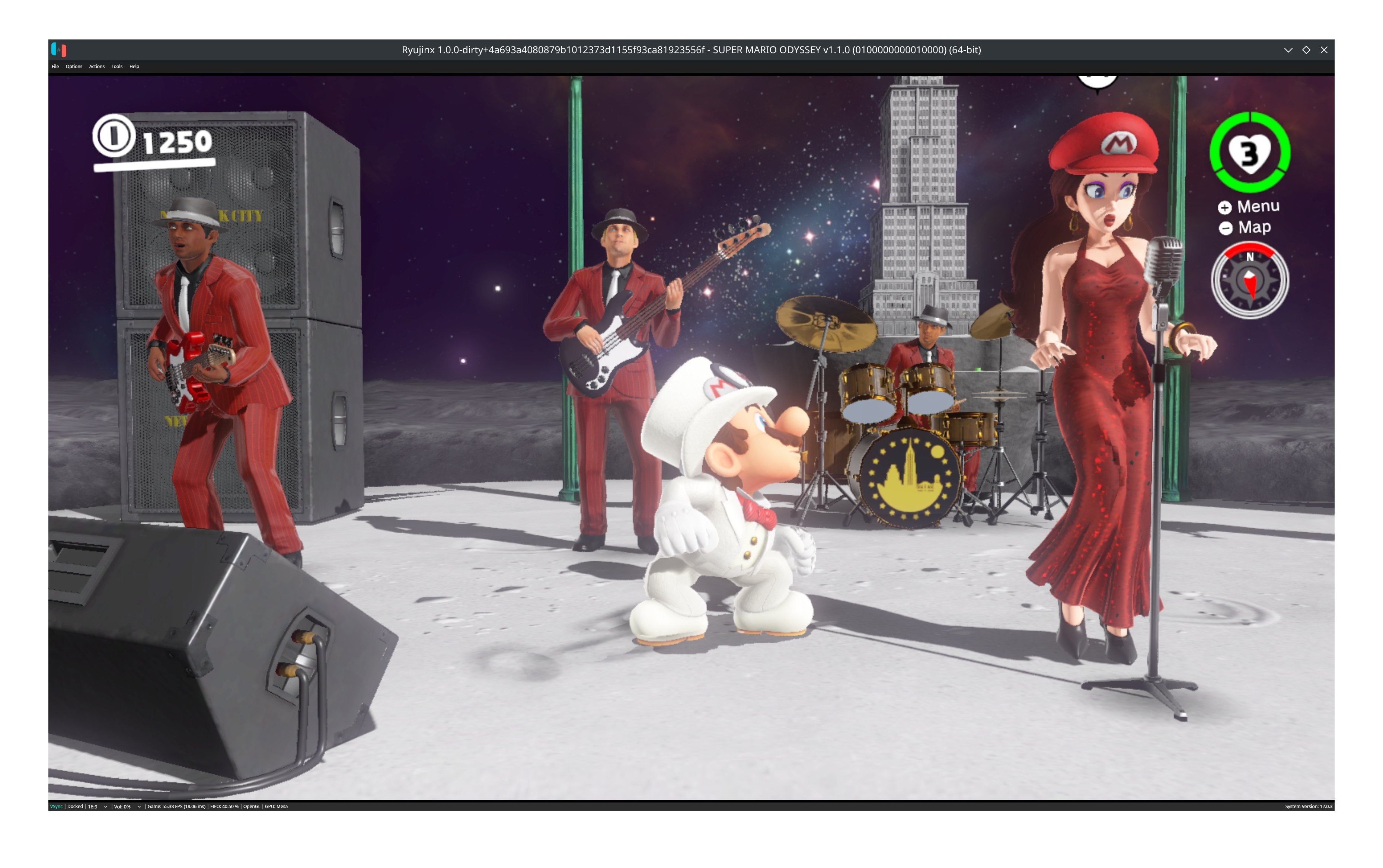Image resolution: width=1383 pixels, height=868 pixels.
Task: Close the Ryujinx window
Action: (x=1324, y=50)
